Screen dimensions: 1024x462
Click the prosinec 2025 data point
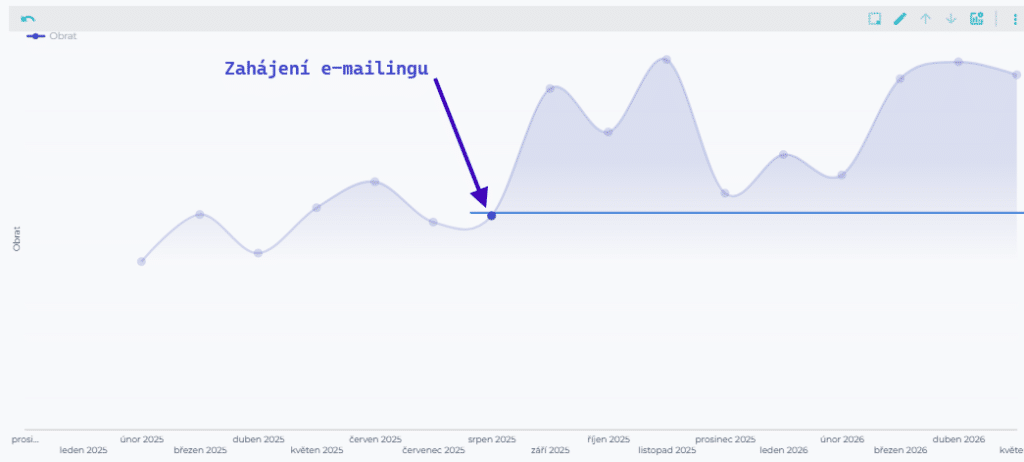[x=725, y=193]
